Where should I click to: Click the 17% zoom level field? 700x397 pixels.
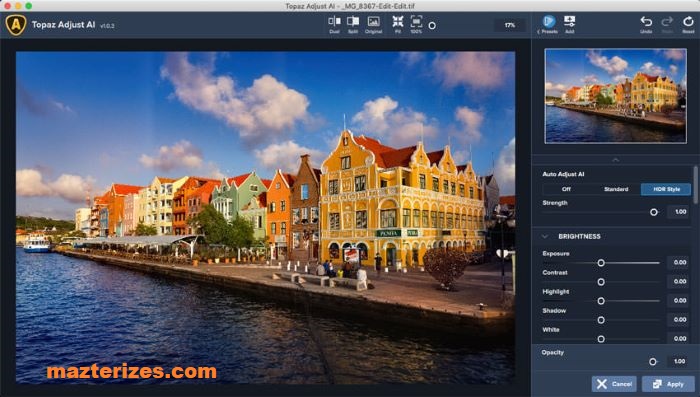(x=509, y=25)
